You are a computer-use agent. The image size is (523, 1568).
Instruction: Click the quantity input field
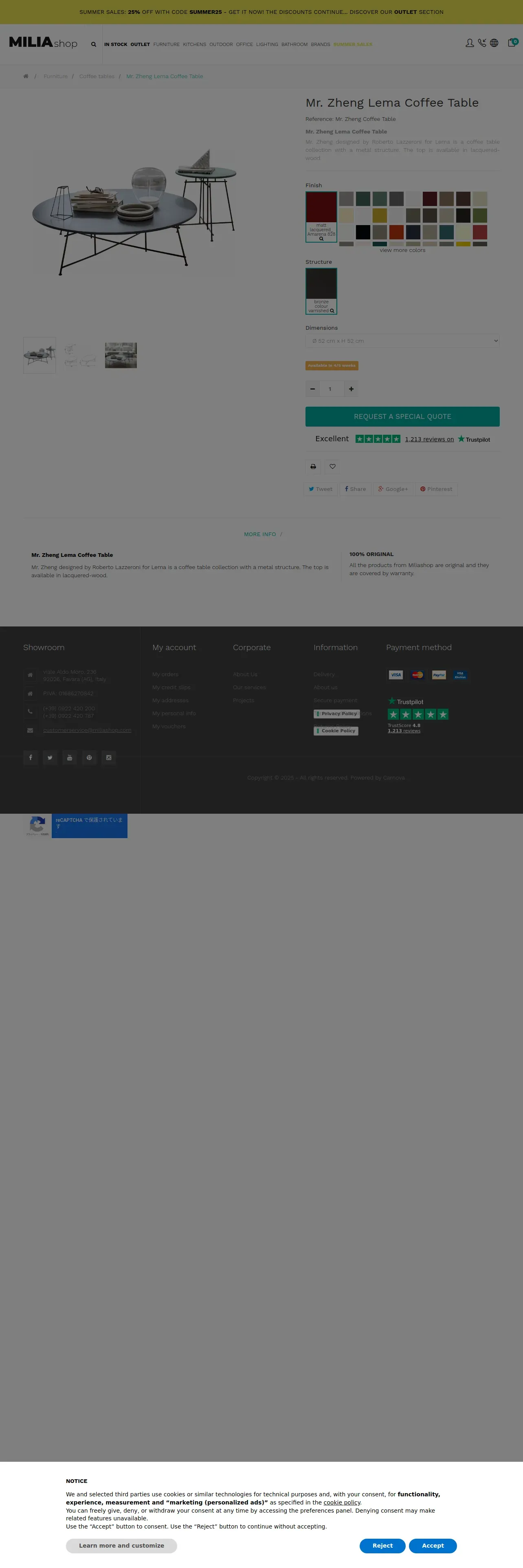332,389
